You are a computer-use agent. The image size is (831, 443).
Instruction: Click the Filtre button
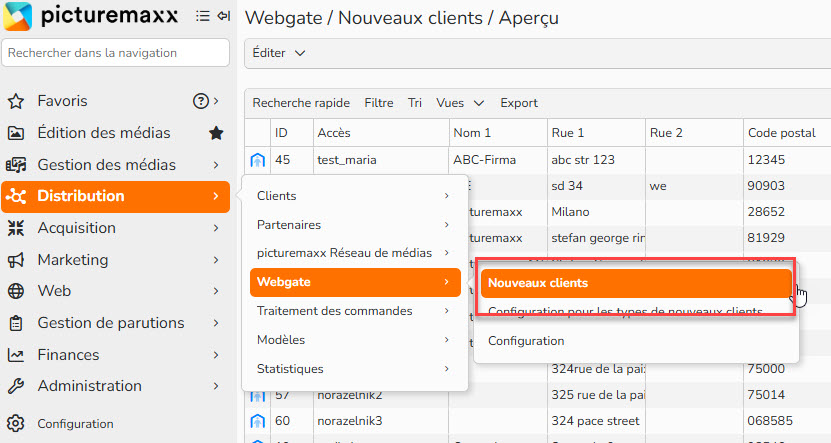(379, 103)
